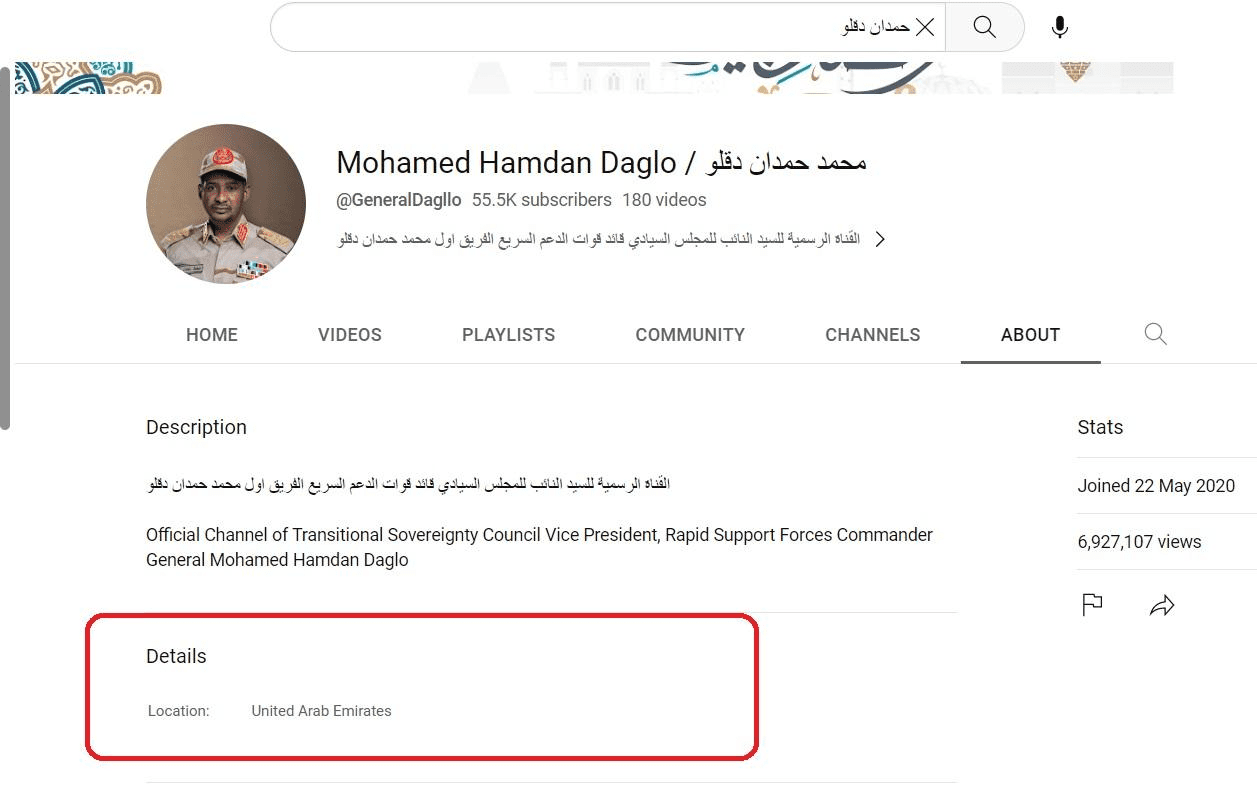This screenshot has width=1257, height=787.
Task: Share channel using the arrow icon
Action: coord(1161,605)
